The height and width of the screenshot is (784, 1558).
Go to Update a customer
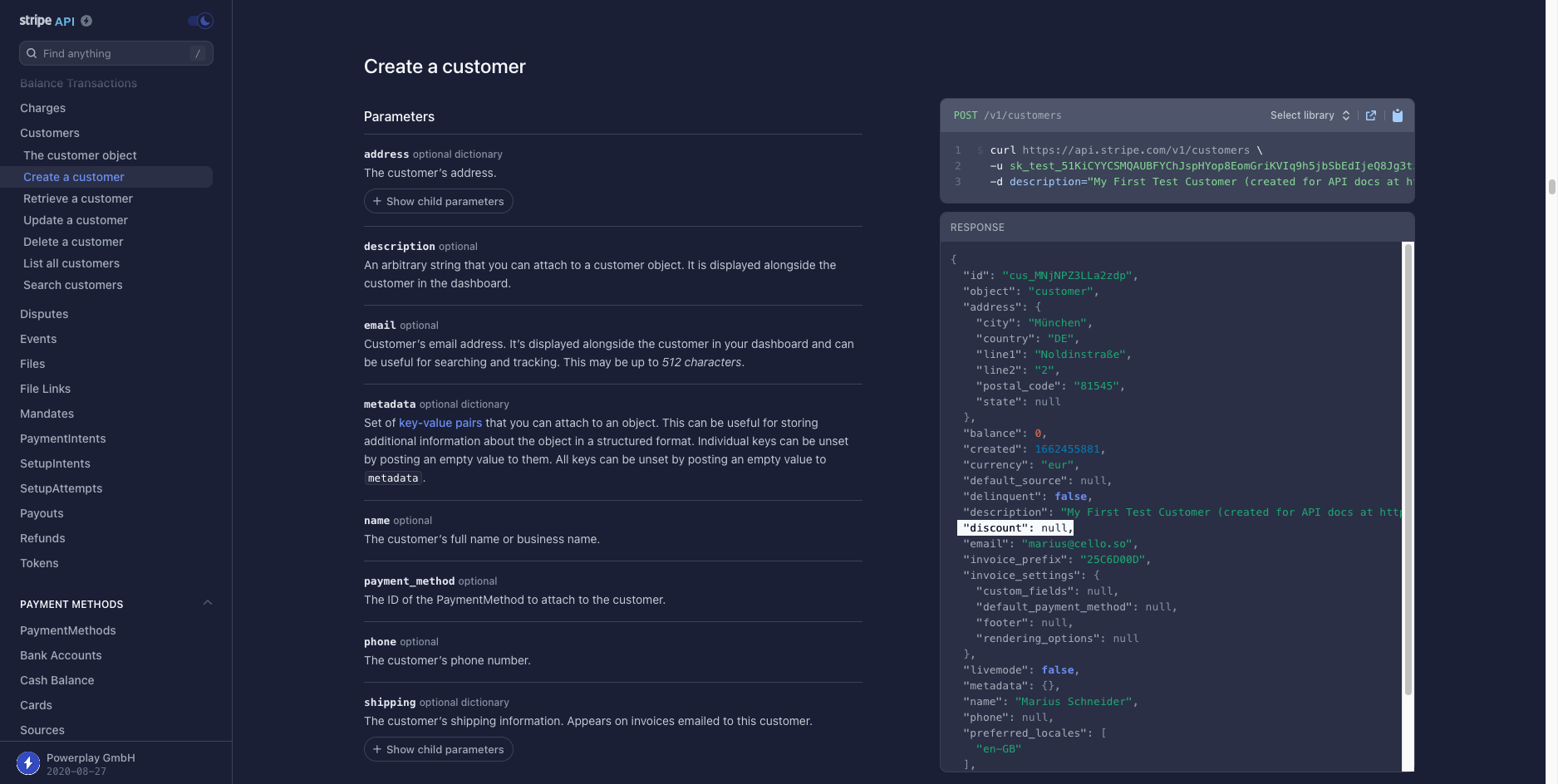click(x=76, y=220)
